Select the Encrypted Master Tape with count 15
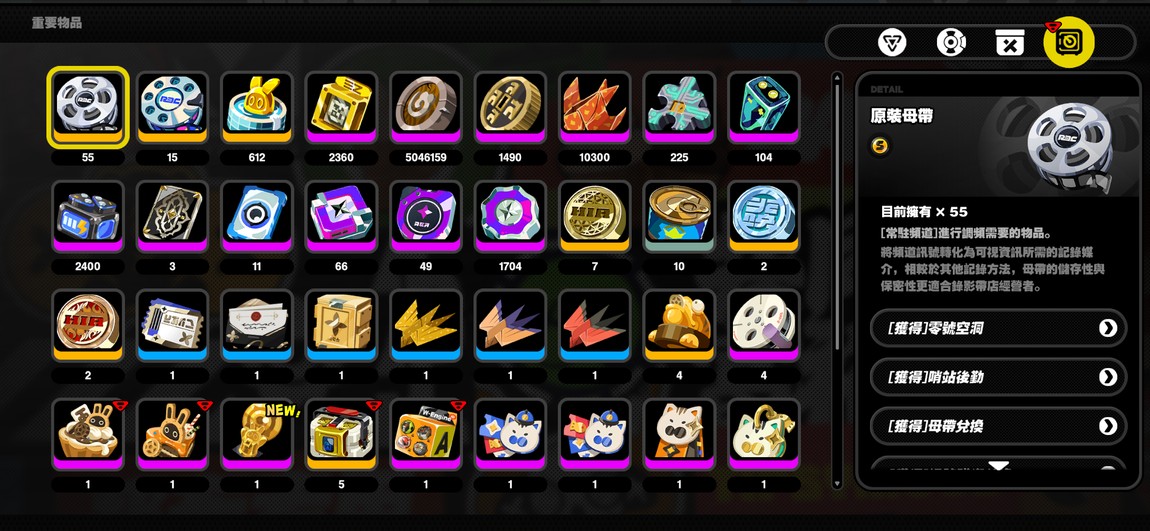This screenshot has width=1150, height=531. [172, 106]
